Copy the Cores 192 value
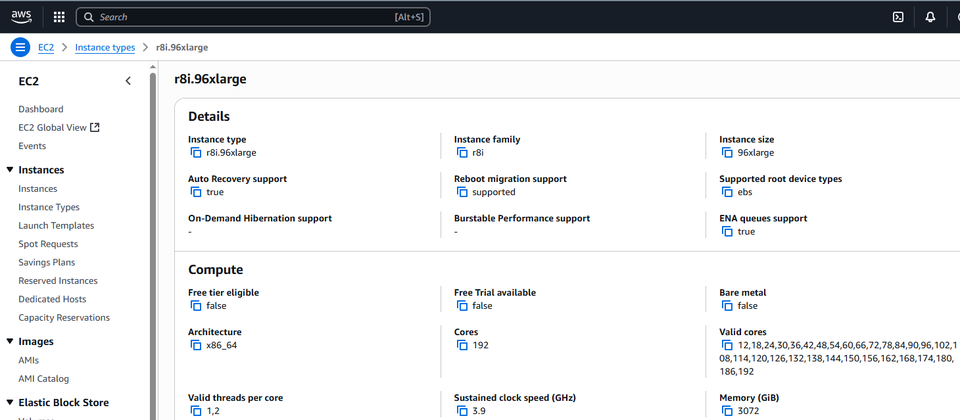The image size is (960, 420). click(462, 345)
